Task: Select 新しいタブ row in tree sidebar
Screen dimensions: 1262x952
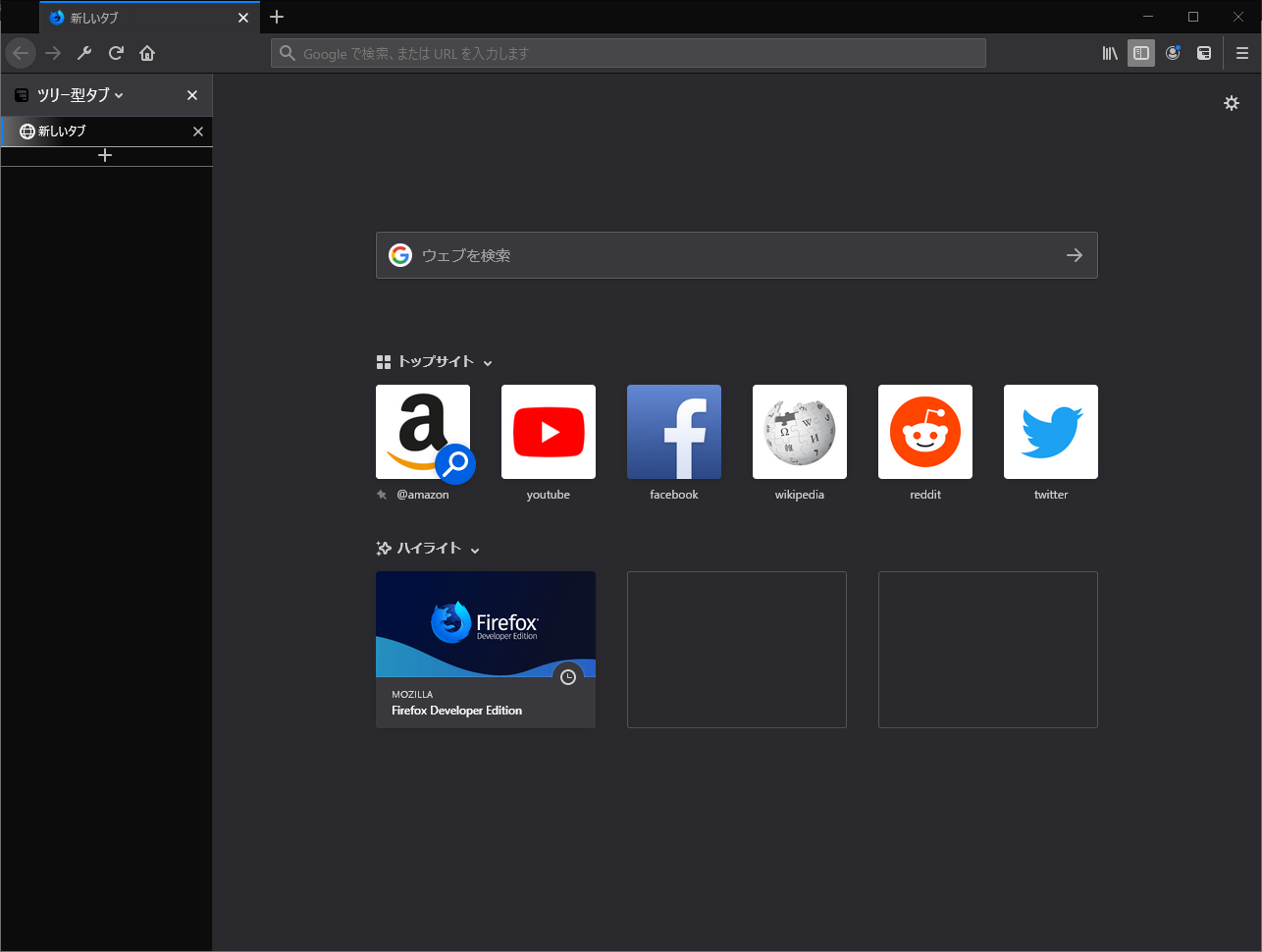Action: click(106, 132)
